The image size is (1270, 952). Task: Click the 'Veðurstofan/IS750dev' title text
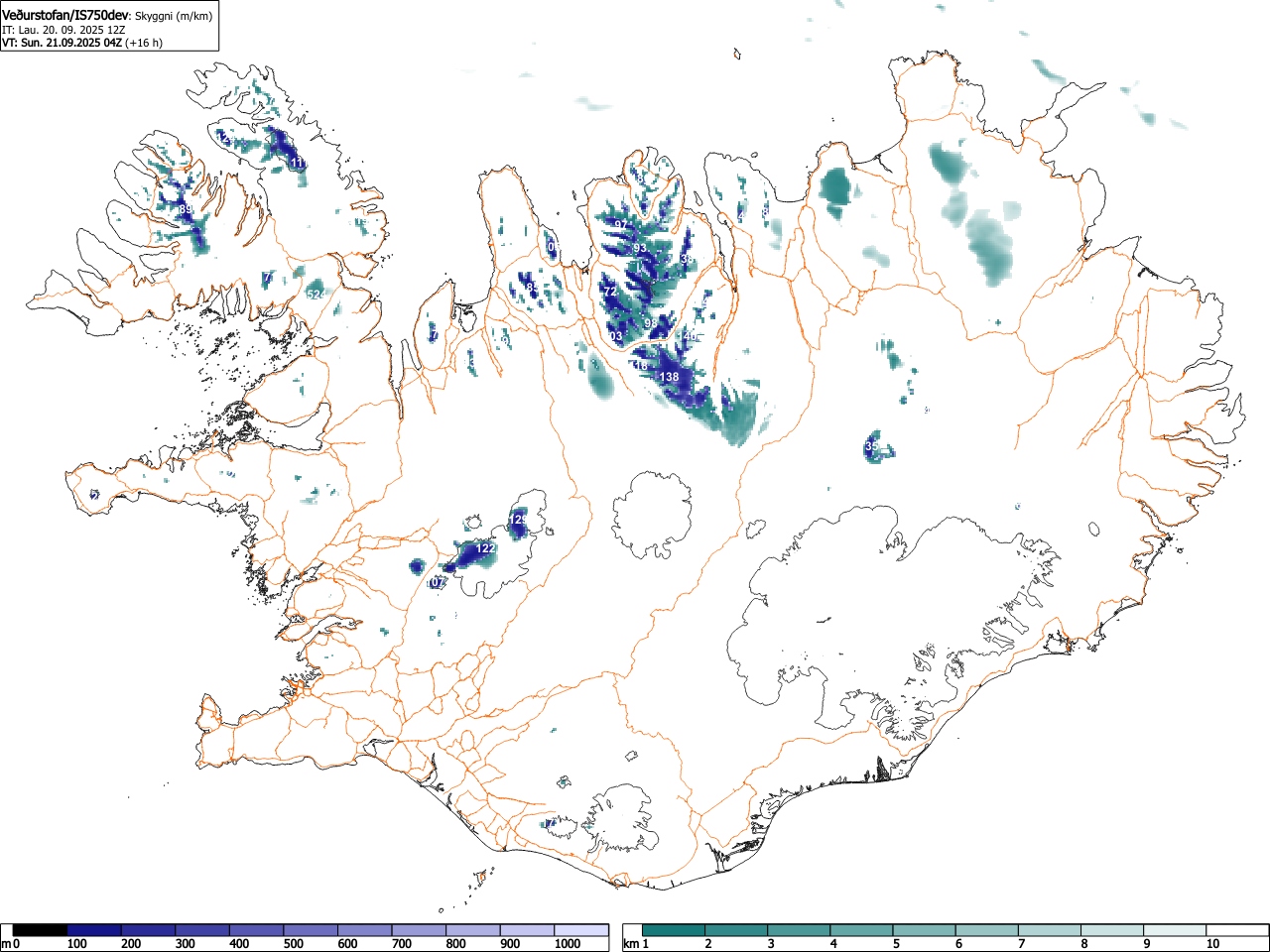65,16
